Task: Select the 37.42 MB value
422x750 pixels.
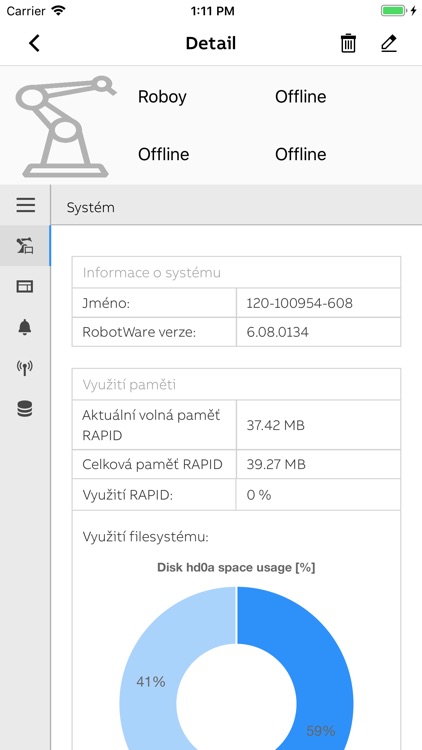Action: [x=276, y=425]
